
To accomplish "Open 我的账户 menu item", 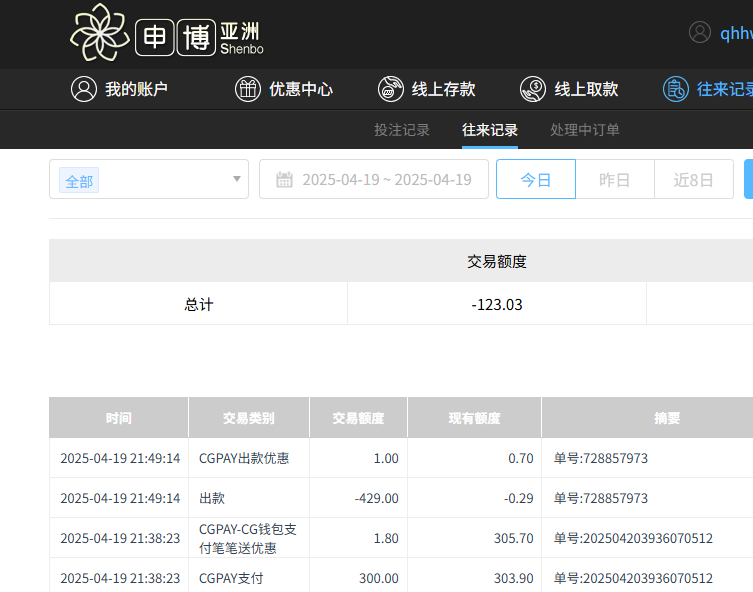I will [x=136, y=89].
